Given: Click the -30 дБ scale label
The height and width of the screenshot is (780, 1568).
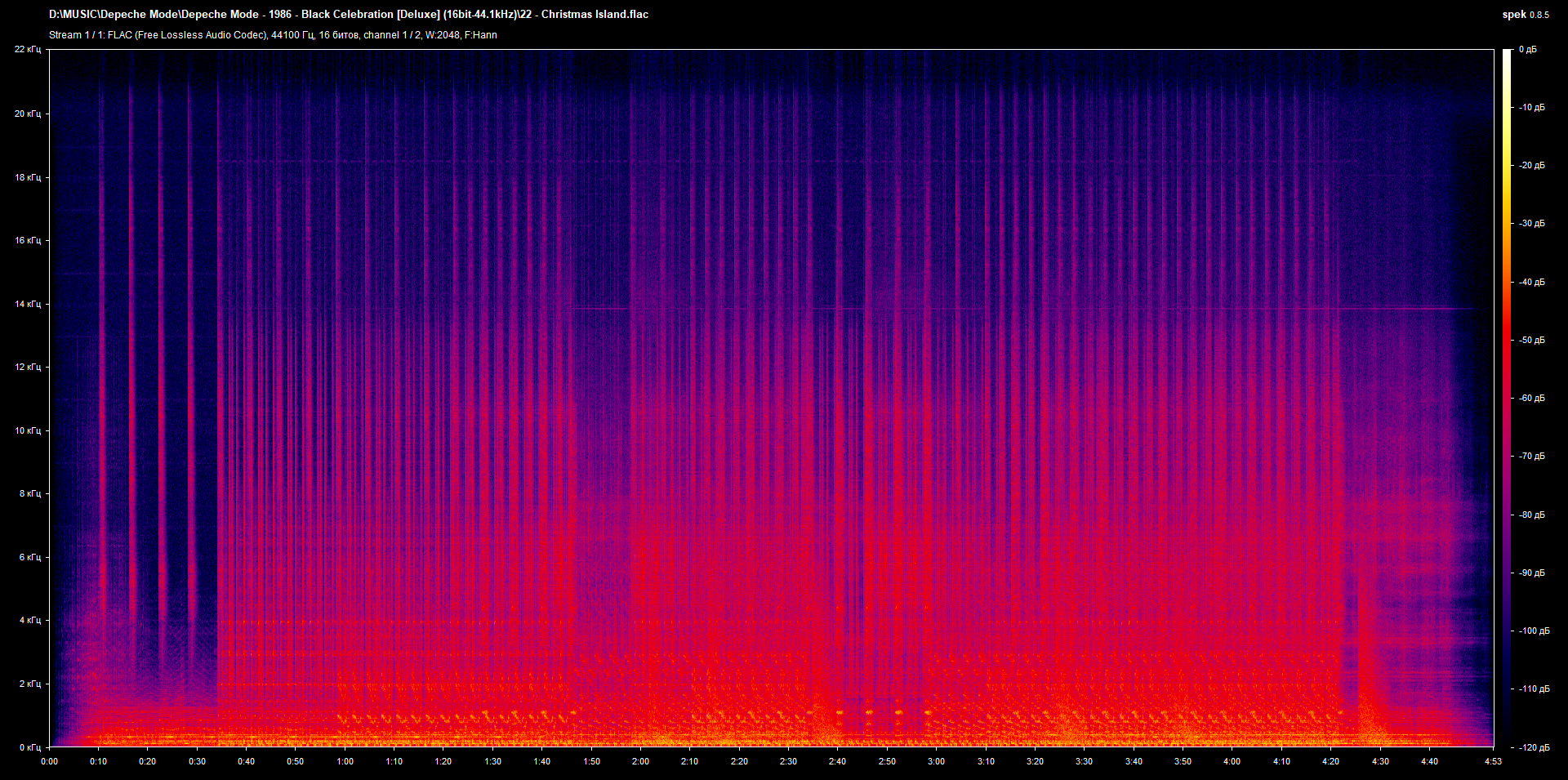Looking at the screenshot, I should [1531, 223].
